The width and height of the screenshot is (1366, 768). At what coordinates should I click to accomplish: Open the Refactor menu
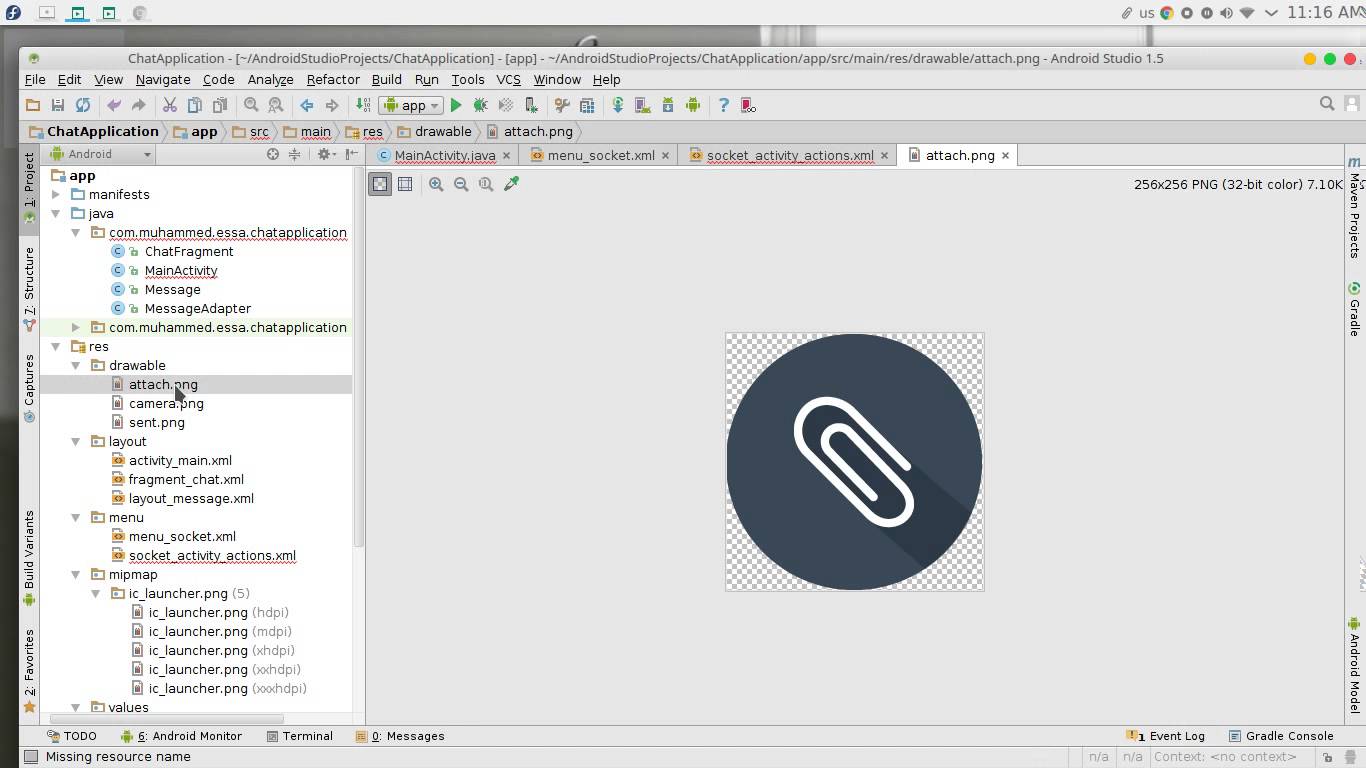click(x=332, y=79)
